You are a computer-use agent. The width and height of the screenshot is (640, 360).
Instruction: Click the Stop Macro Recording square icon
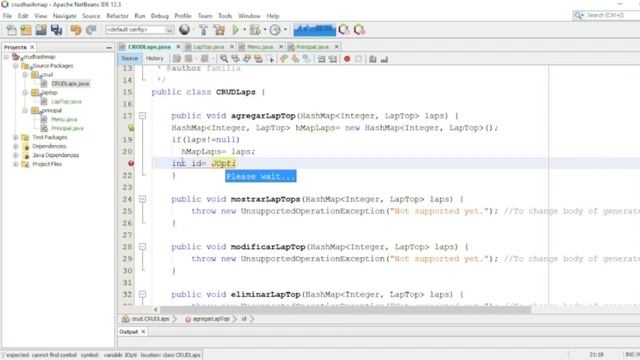[x=358, y=59]
